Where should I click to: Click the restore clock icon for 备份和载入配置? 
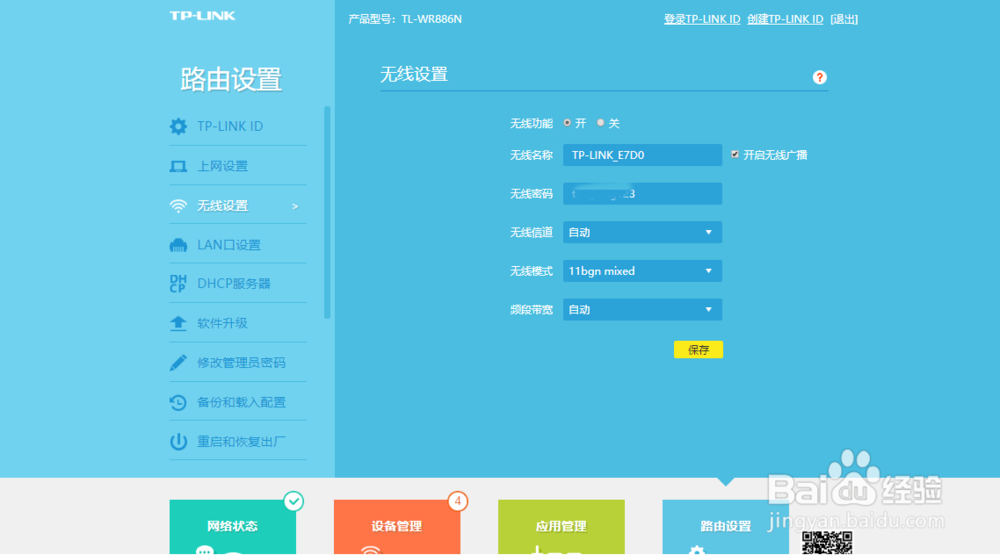178,403
